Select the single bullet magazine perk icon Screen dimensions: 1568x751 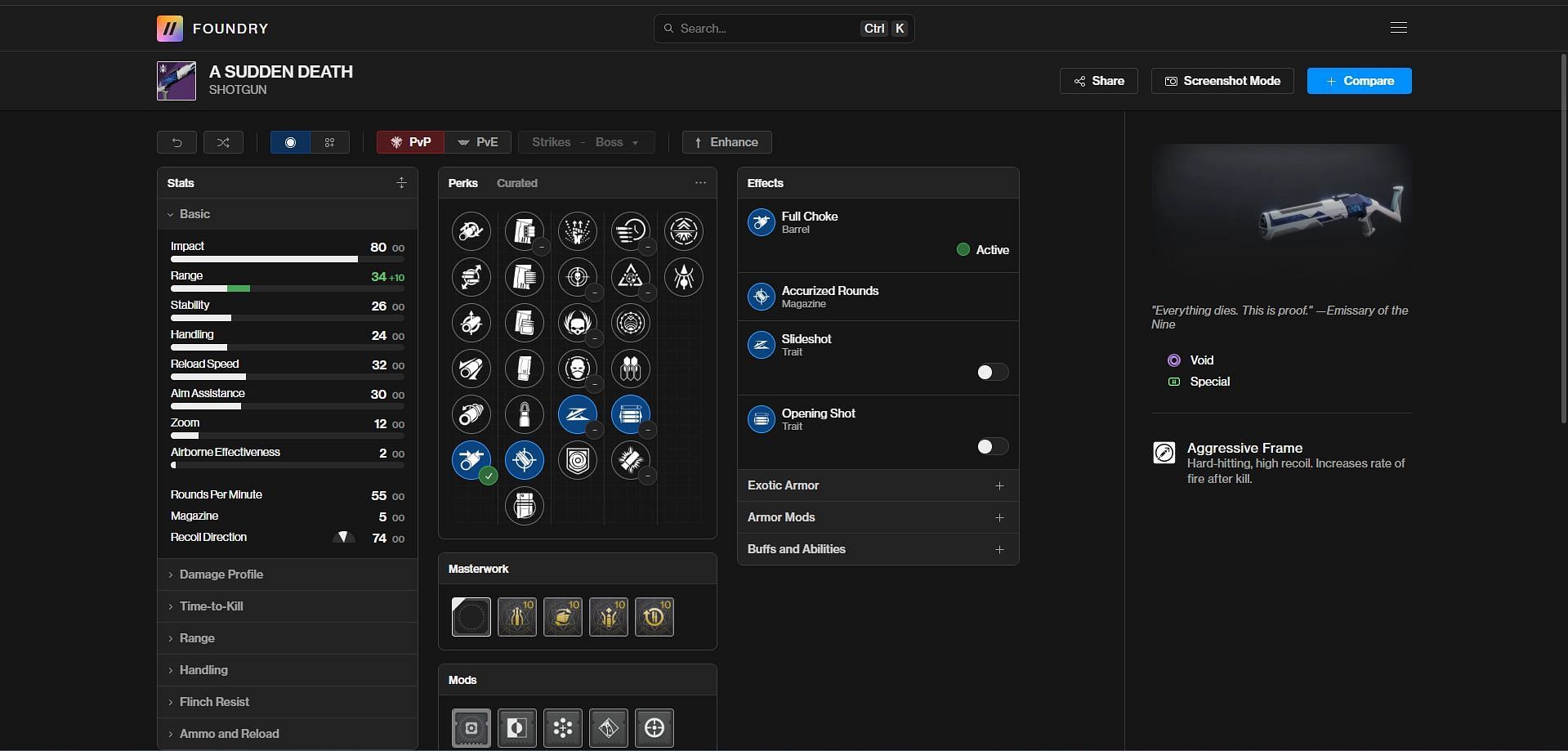pos(525,414)
